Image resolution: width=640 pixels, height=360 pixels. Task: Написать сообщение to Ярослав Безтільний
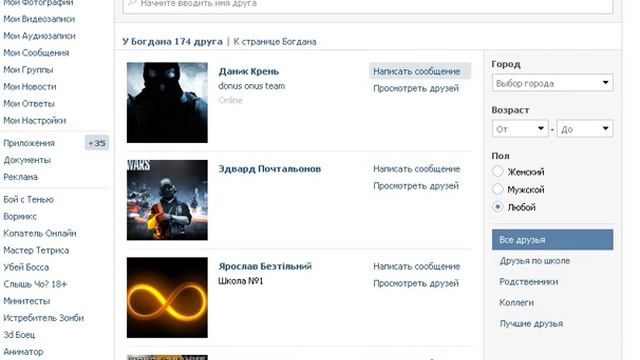416,266
